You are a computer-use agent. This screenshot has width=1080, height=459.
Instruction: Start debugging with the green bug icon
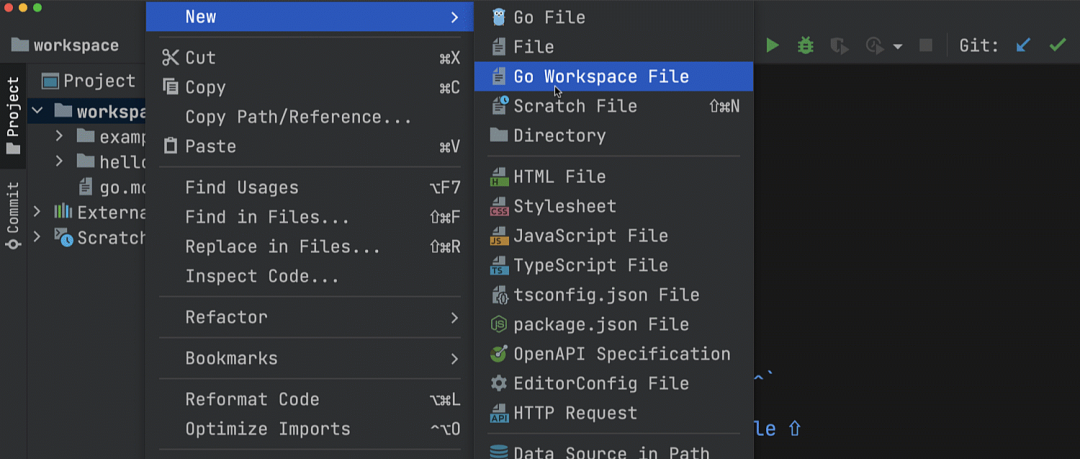(805, 45)
